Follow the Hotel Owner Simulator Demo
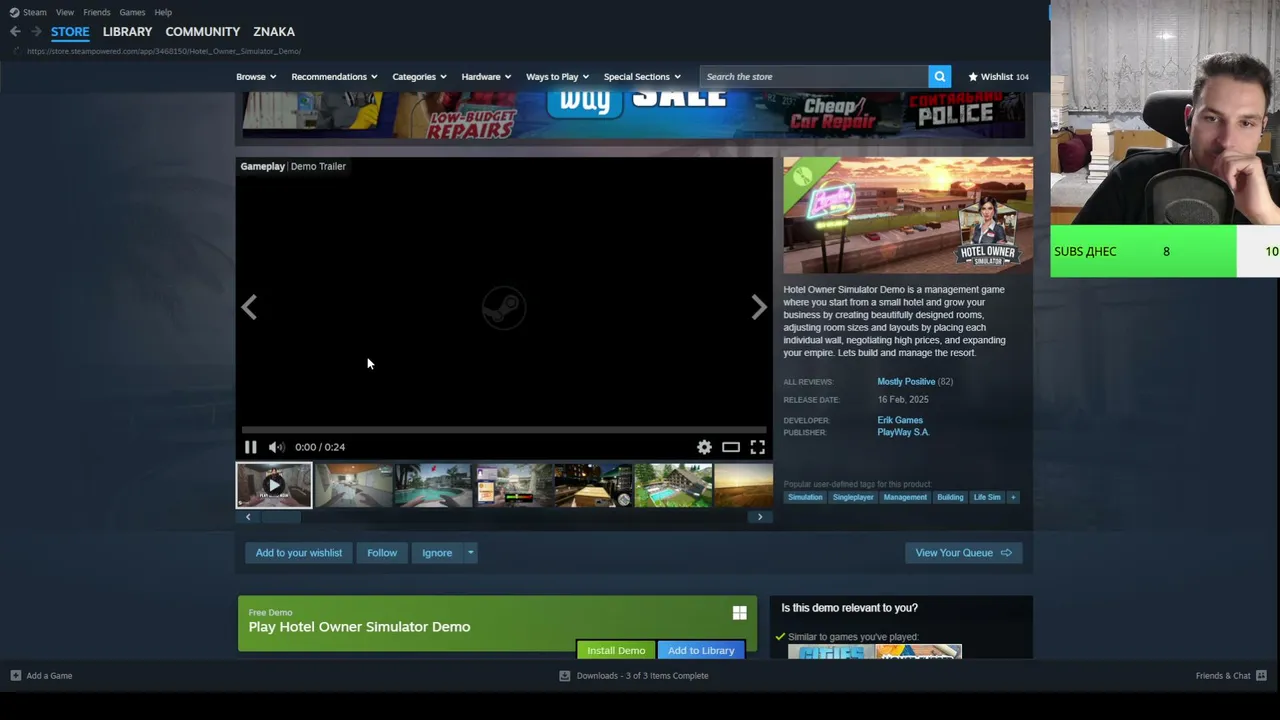This screenshot has height=720, width=1280. [382, 553]
